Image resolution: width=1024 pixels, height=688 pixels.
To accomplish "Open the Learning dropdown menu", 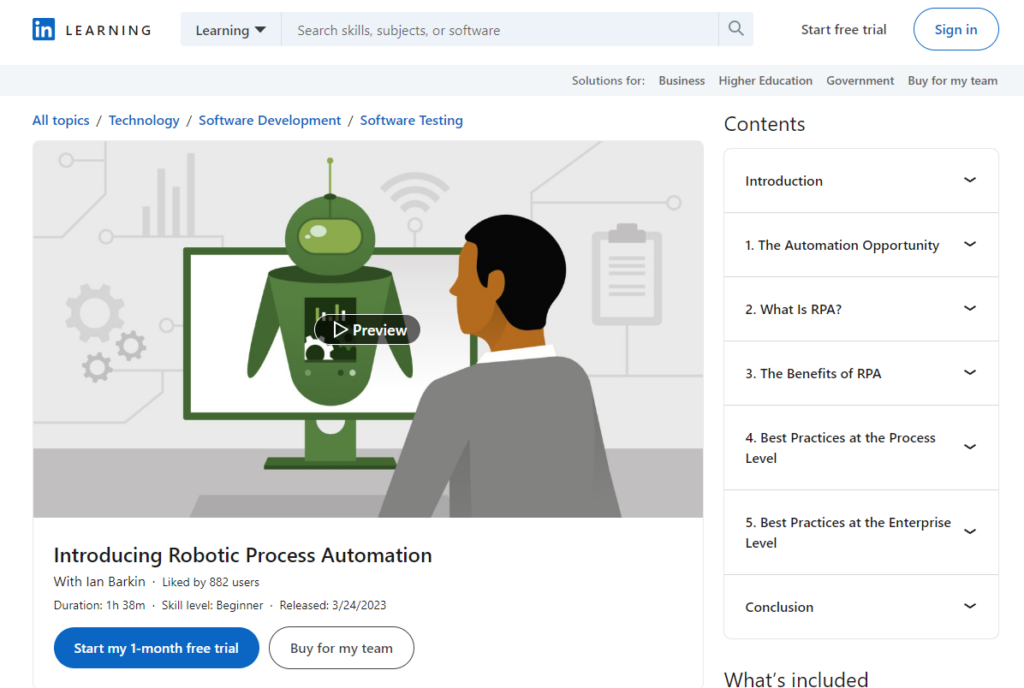I will pyautogui.click(x=231, y=30).
